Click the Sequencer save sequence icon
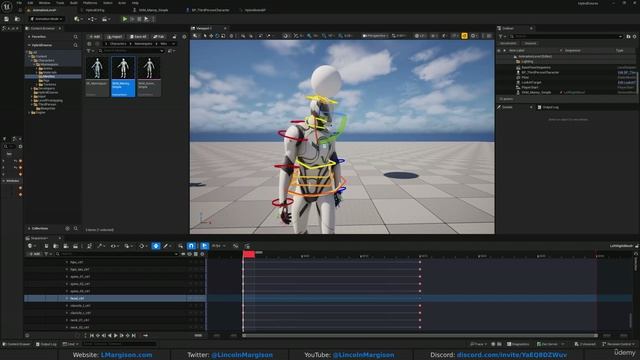Viewport: 640px width, 360px height. tap(46, 246)
